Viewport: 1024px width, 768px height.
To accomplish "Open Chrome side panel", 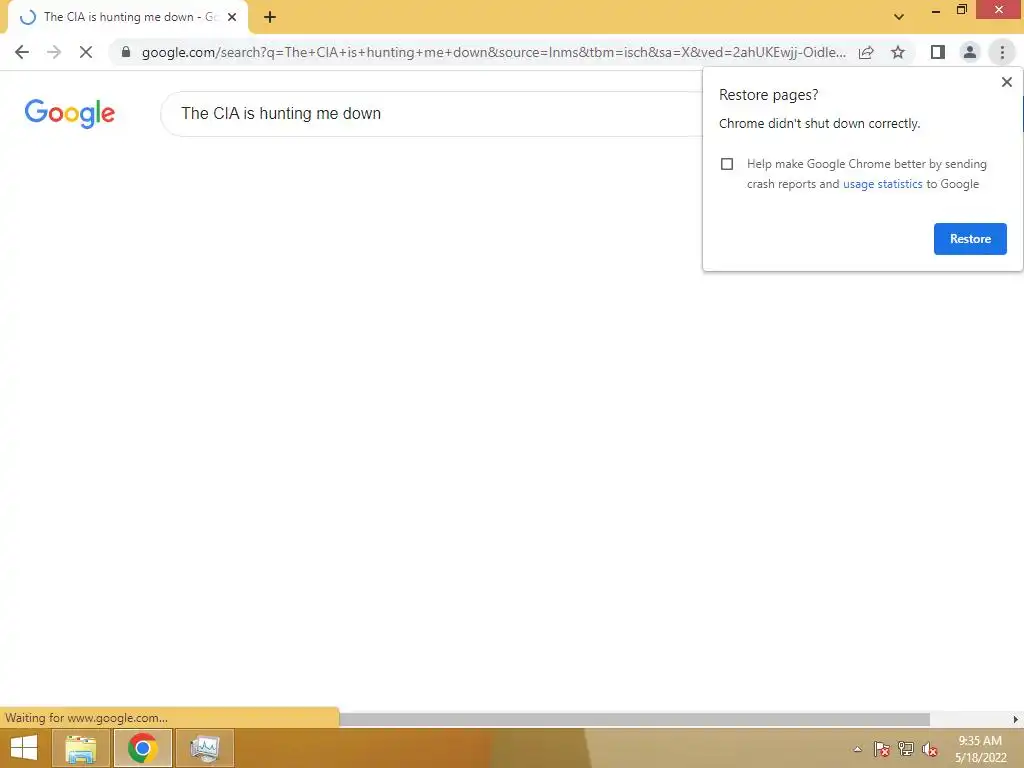I will click(938, 52).
